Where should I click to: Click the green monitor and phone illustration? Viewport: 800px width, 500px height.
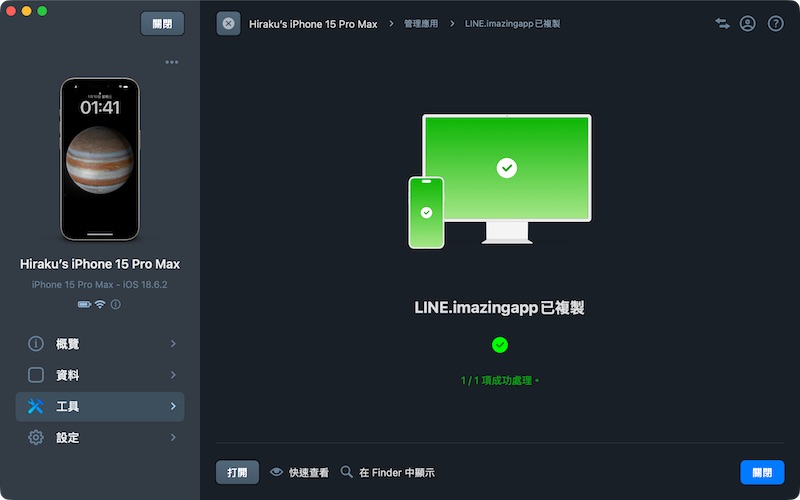[x=499, y=182]
